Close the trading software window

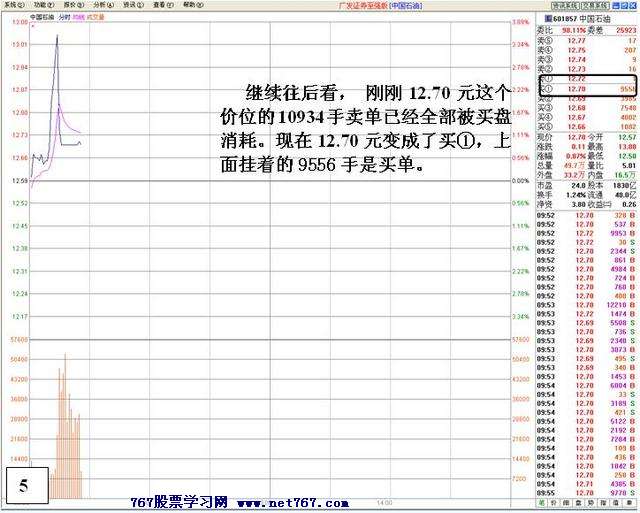pos(633,6)
